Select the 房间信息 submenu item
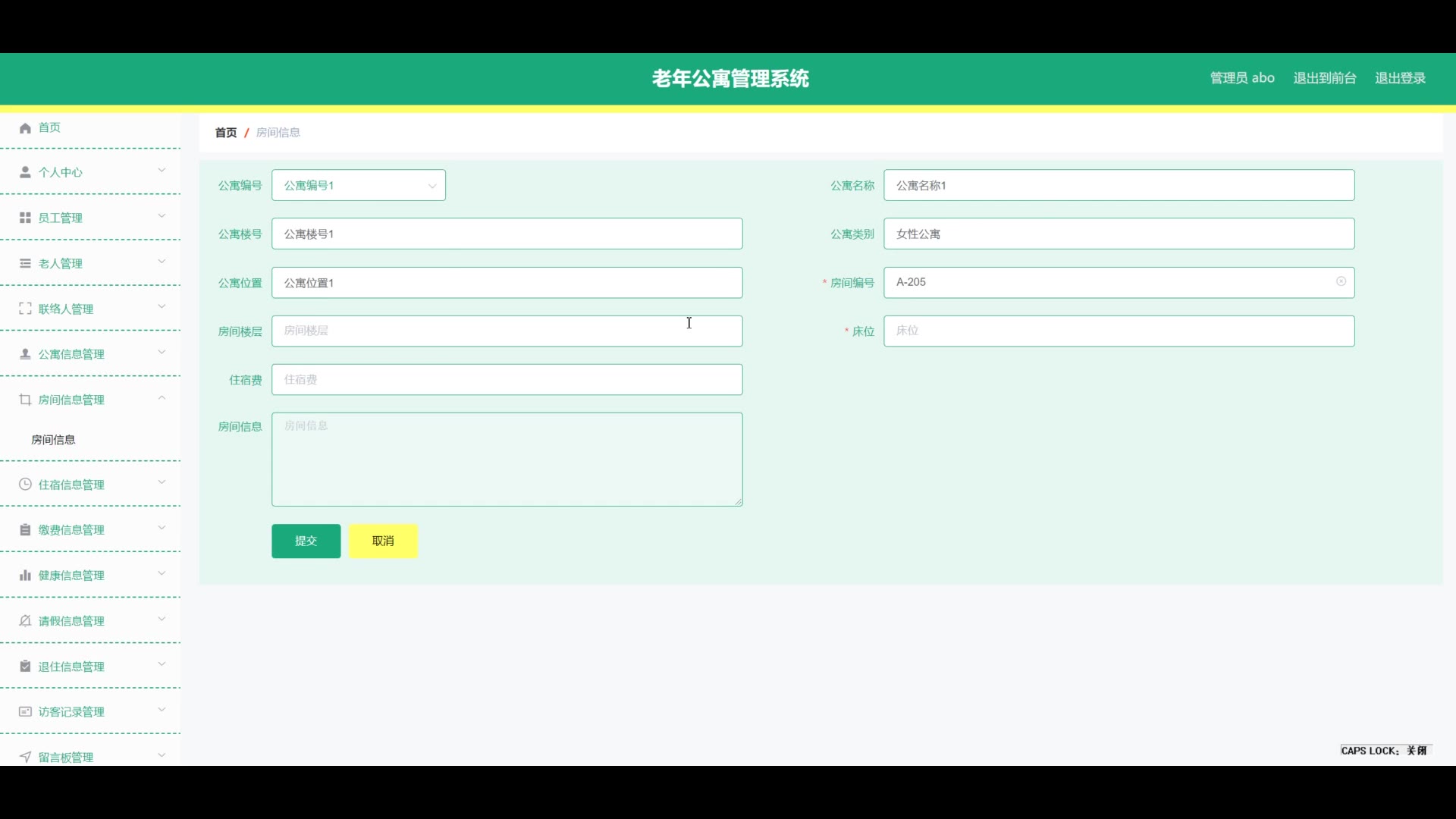The height and width of the screenshot is (819, 1456). pos(53,440)
